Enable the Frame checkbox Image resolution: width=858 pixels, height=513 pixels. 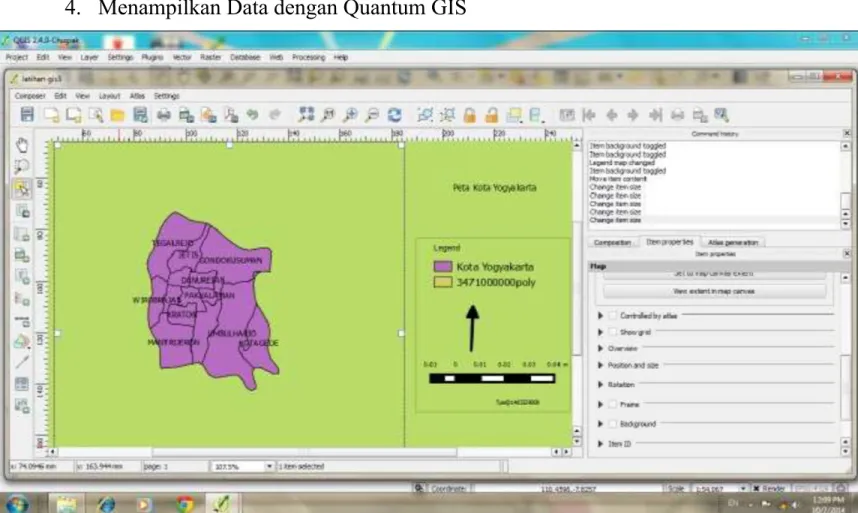click(x=613, y=405)
